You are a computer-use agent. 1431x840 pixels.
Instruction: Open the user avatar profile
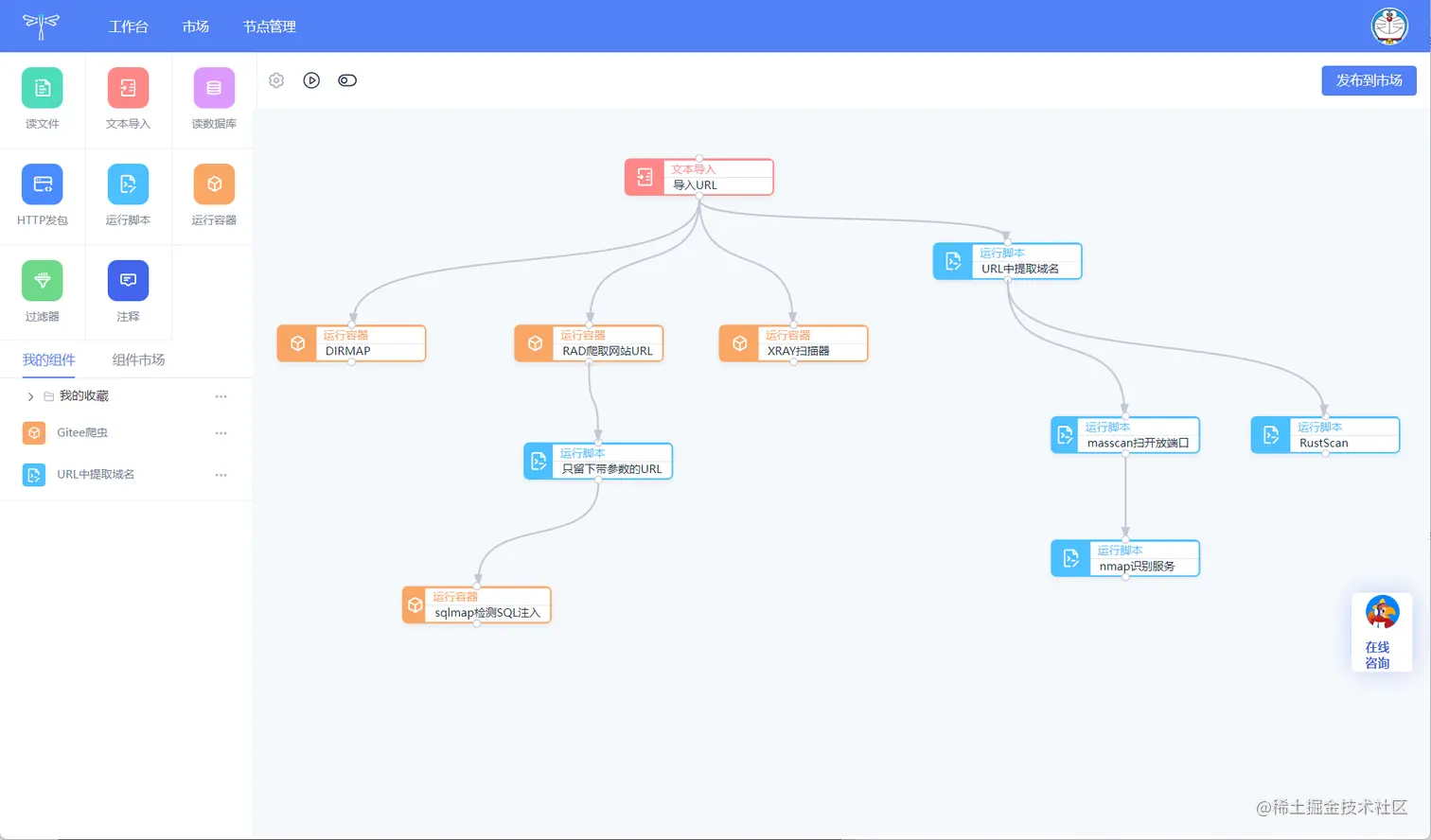1389,26
